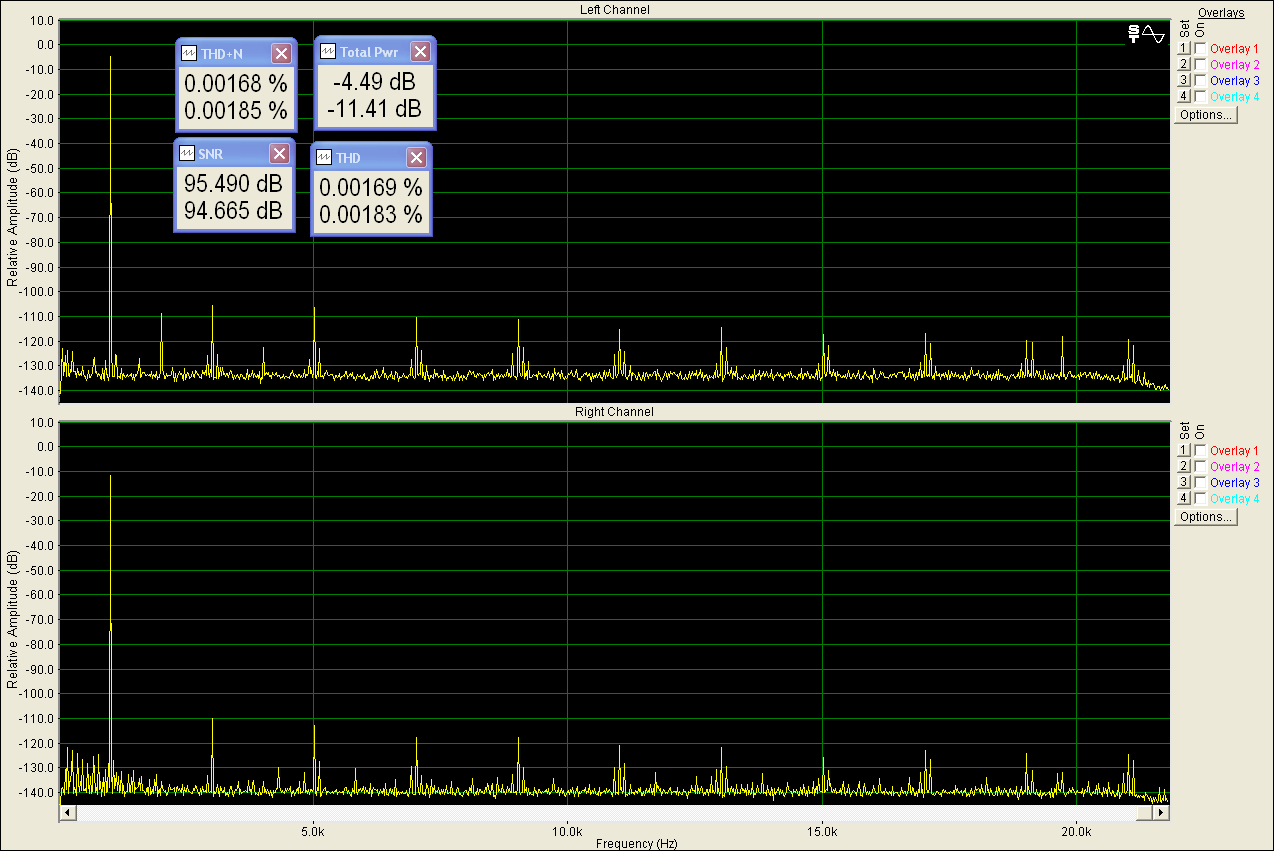
Task: Click the -11.41 dB total power reading
Action: [x=374, y=108]
